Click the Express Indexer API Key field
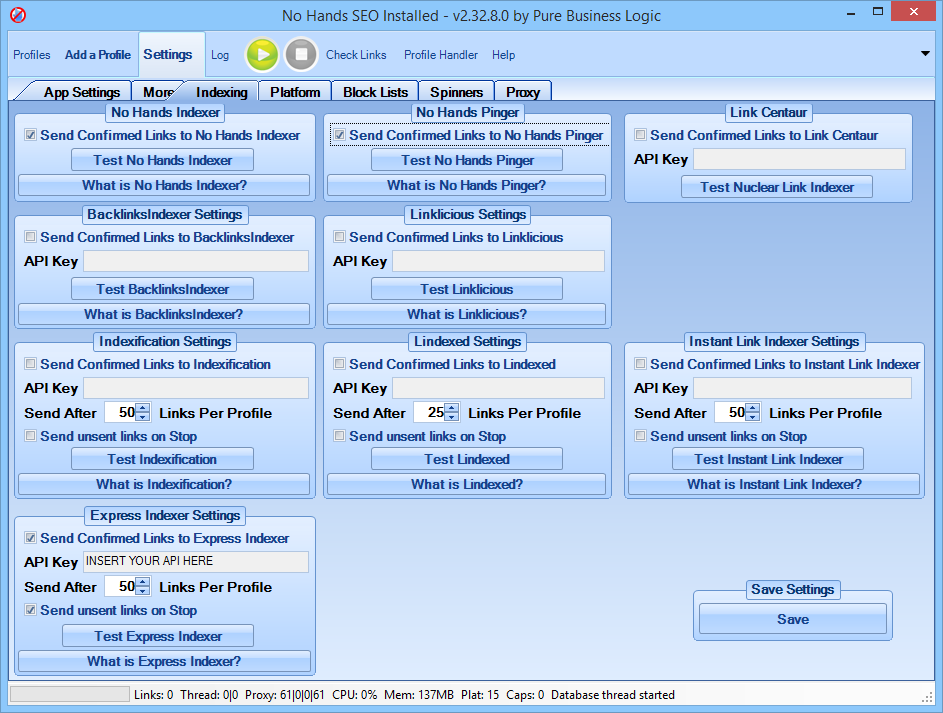The width and height of the screenshot is (943, 713). click(x=195, y=562)
